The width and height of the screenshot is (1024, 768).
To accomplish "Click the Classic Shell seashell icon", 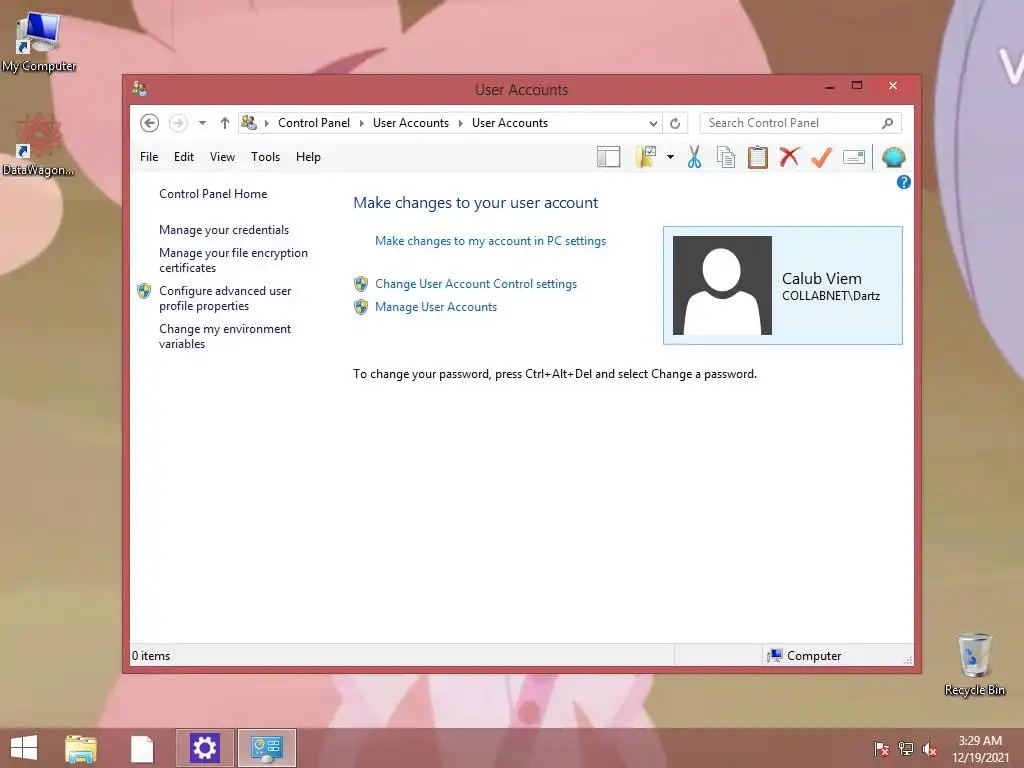I will (893, 157).
